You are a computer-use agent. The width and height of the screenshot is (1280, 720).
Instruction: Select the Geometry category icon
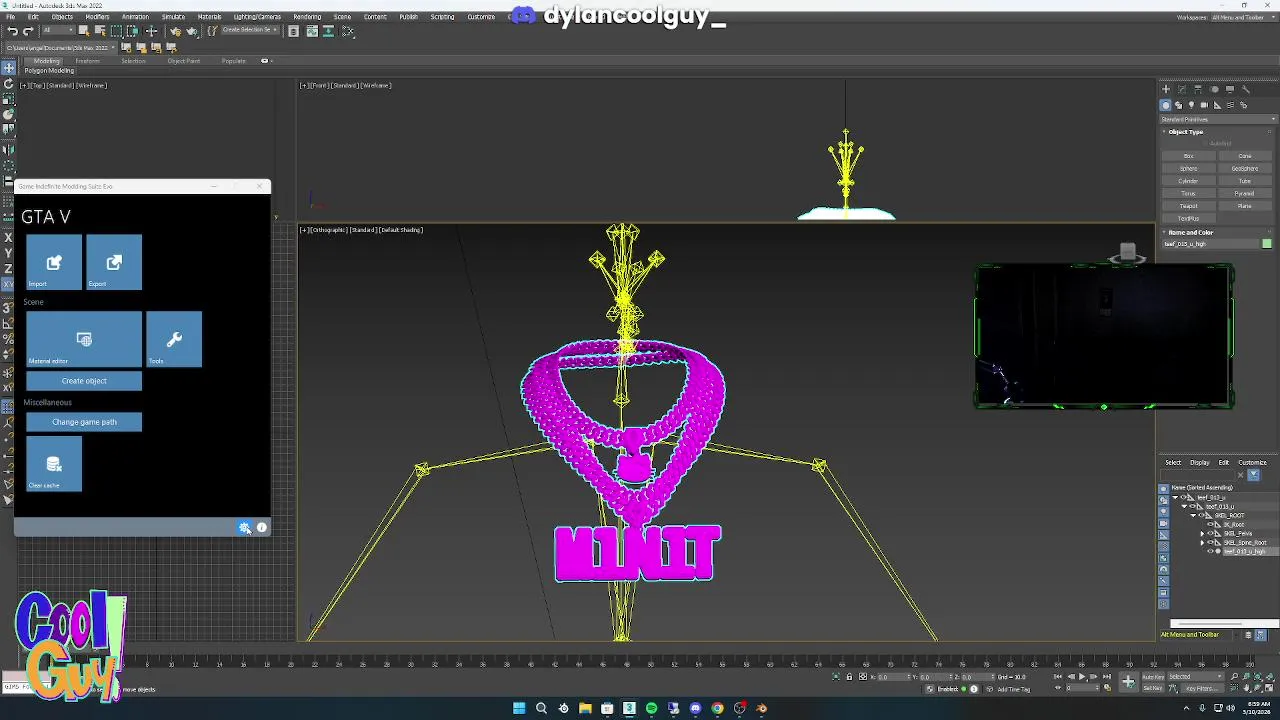click(1166, 105)
